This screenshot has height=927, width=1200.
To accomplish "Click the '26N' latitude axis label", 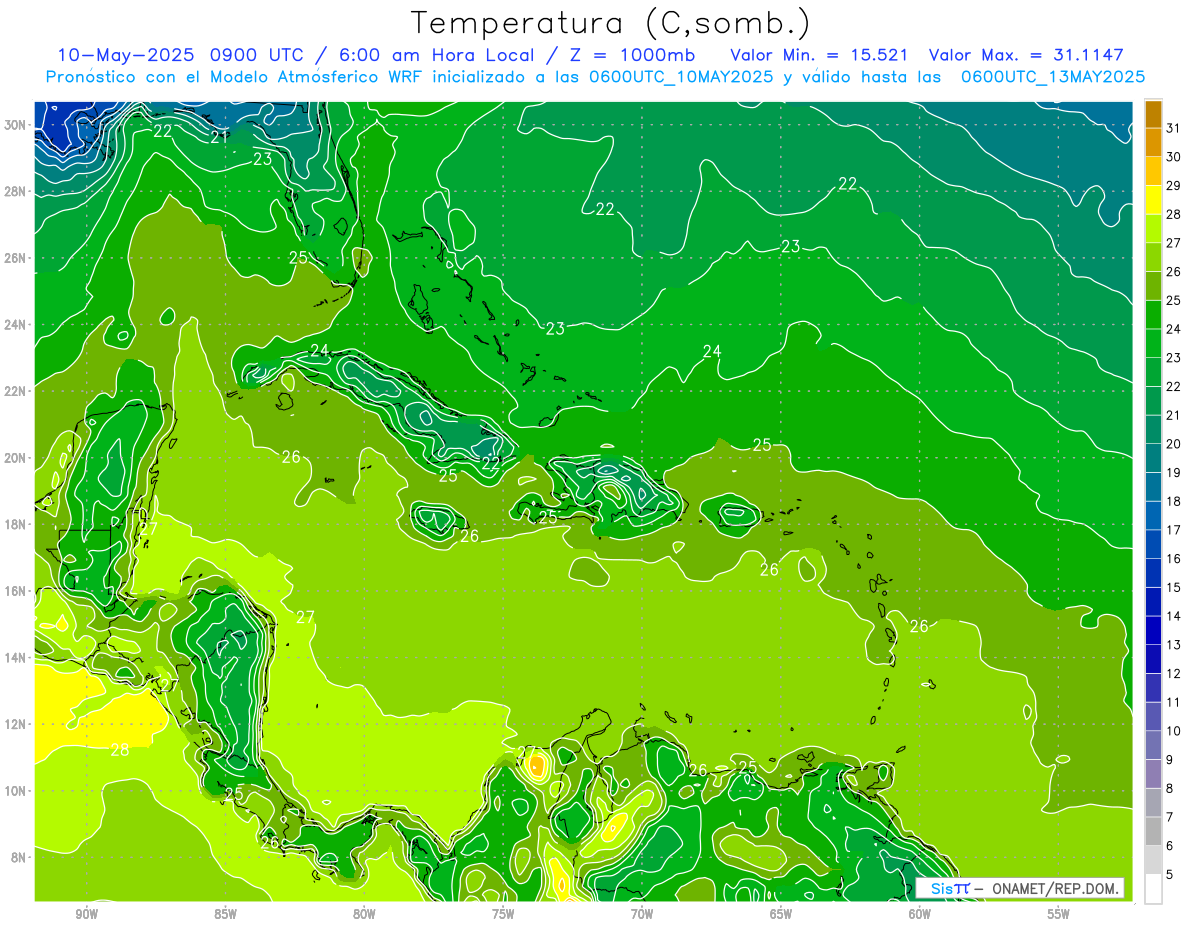I will [15, 258].
